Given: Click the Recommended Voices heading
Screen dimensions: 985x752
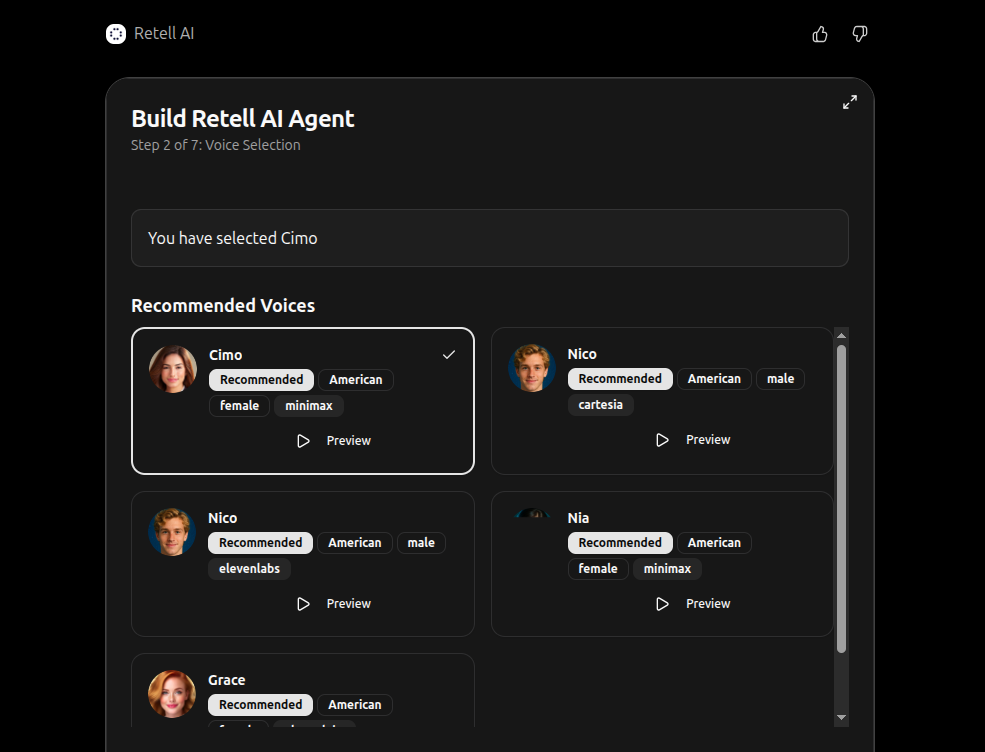Looking at the screenshot, I should 223,306.
